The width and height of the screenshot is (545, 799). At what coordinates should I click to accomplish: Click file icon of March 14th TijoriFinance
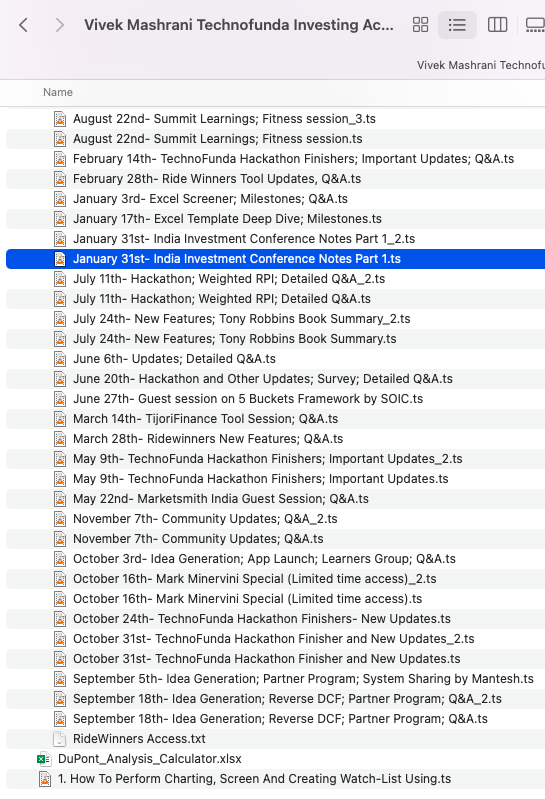pos(60,419)
